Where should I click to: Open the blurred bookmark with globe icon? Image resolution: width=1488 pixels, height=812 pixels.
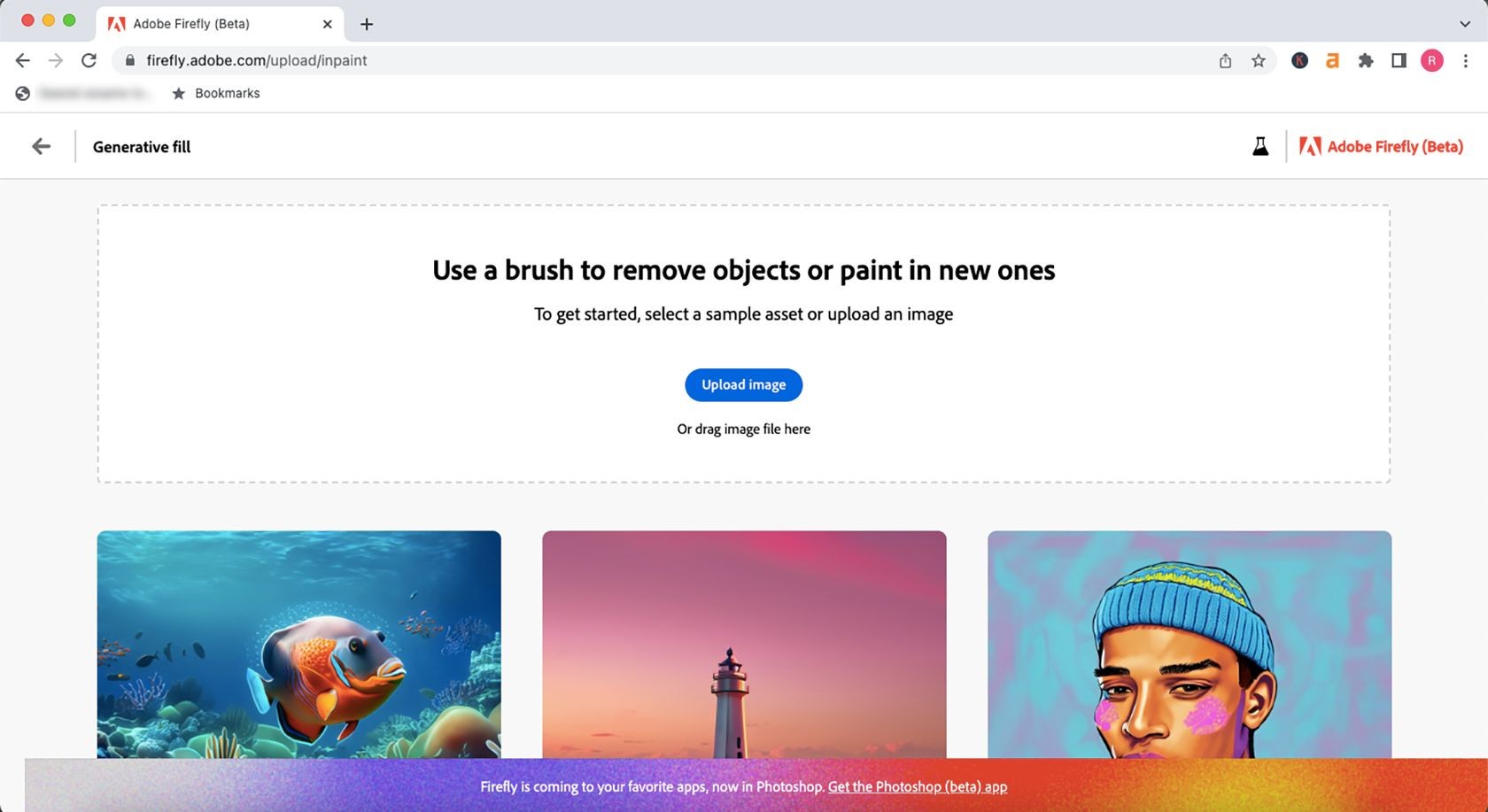pyautogui.click(x=84, y=93)
